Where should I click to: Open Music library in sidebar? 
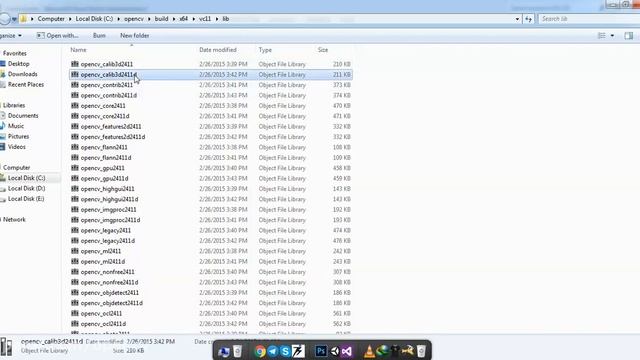(x=16, y=126)
